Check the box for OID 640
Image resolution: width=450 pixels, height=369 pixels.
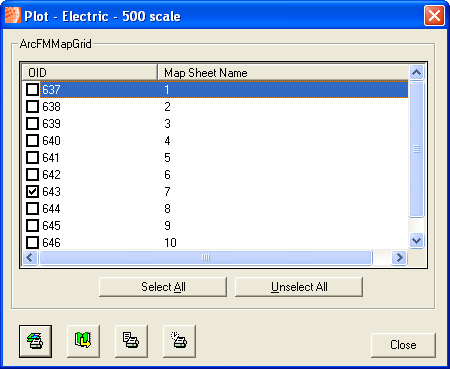32,140
